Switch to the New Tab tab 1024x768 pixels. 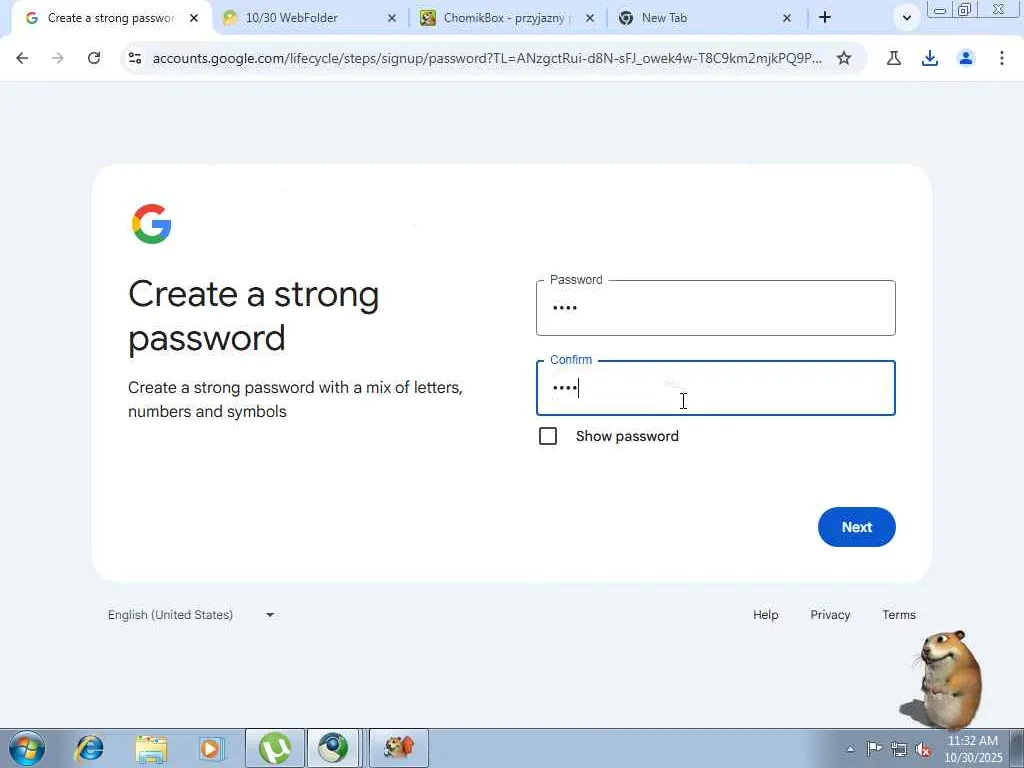pos(705,18)
